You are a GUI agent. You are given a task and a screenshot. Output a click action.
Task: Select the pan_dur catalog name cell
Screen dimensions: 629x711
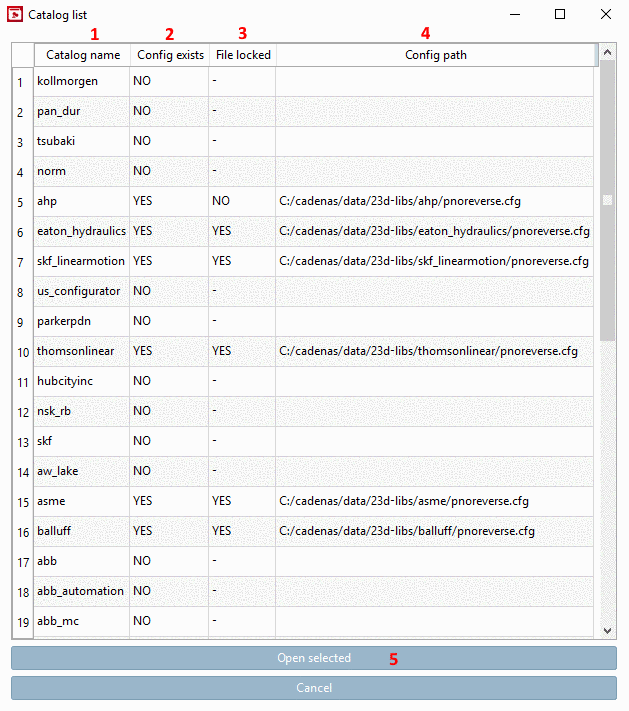click(x=82, y=111)
